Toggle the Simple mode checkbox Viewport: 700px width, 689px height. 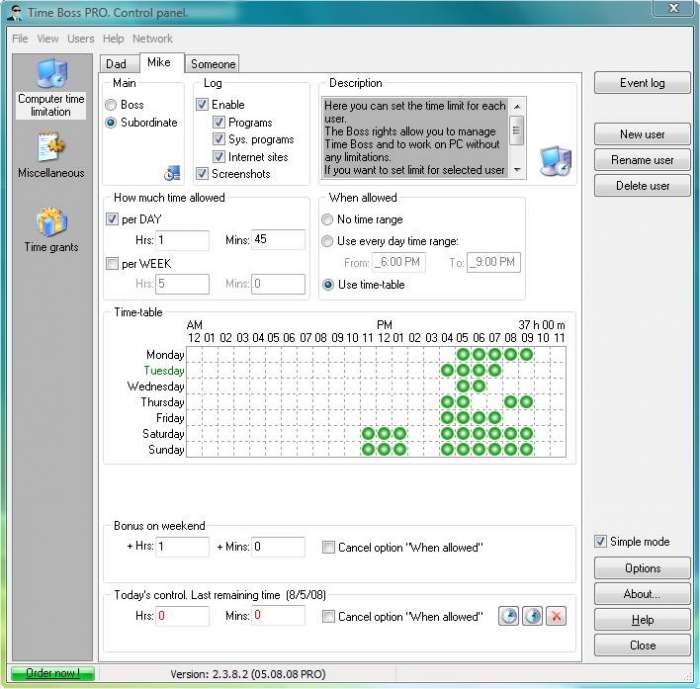point(600,541)
